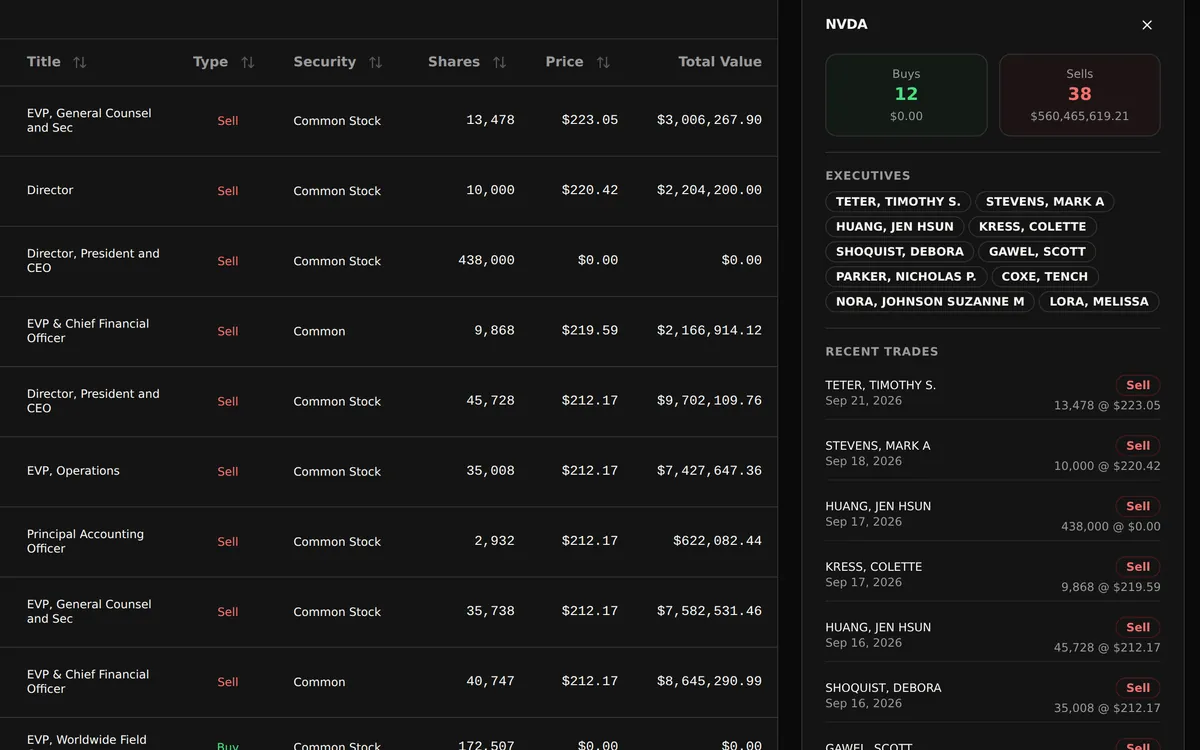Click price $220.42 in table
Screen dimensions: 1200x750
pos(589,190)
